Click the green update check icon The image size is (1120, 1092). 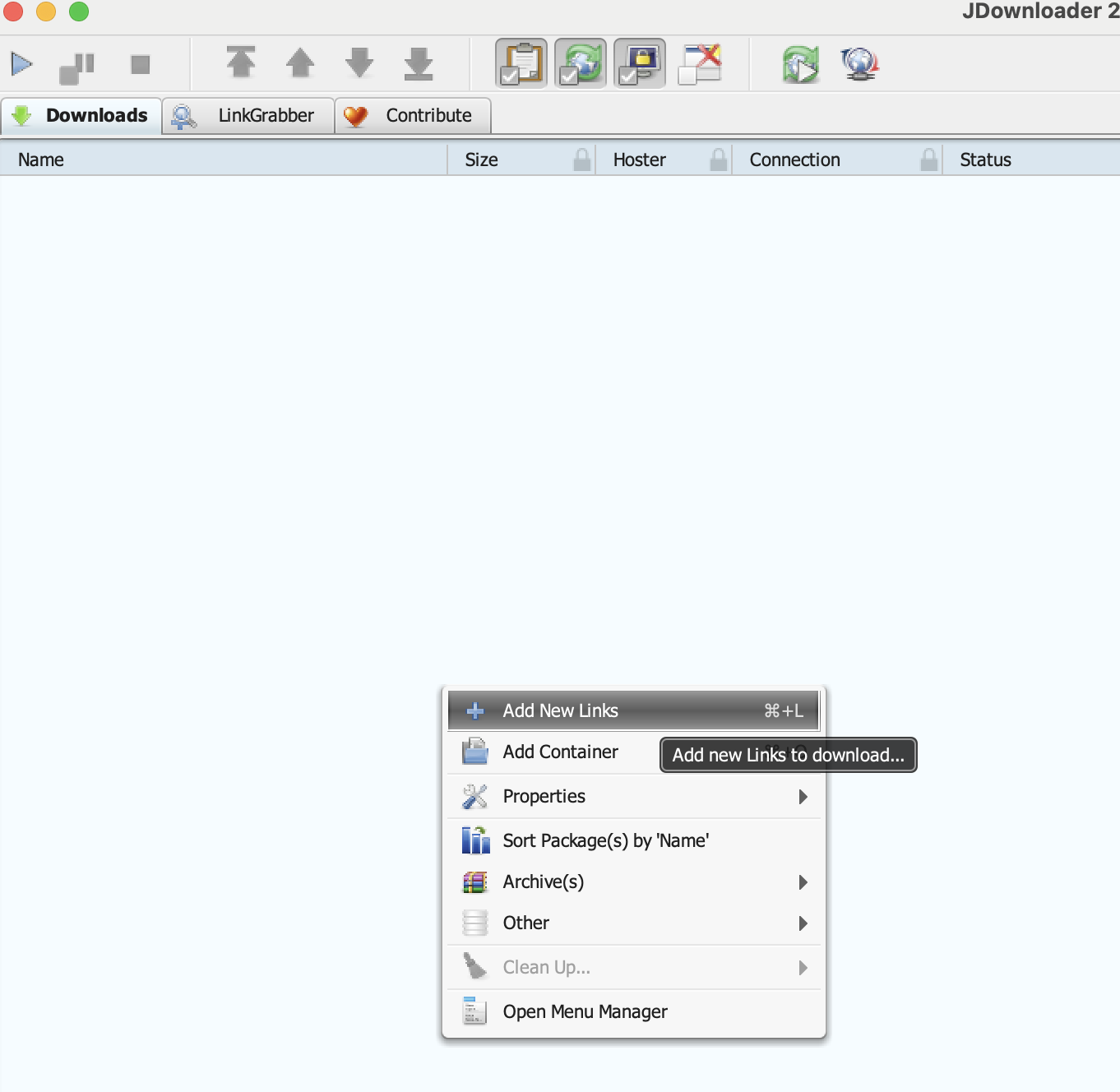click(x=801, y=64)
